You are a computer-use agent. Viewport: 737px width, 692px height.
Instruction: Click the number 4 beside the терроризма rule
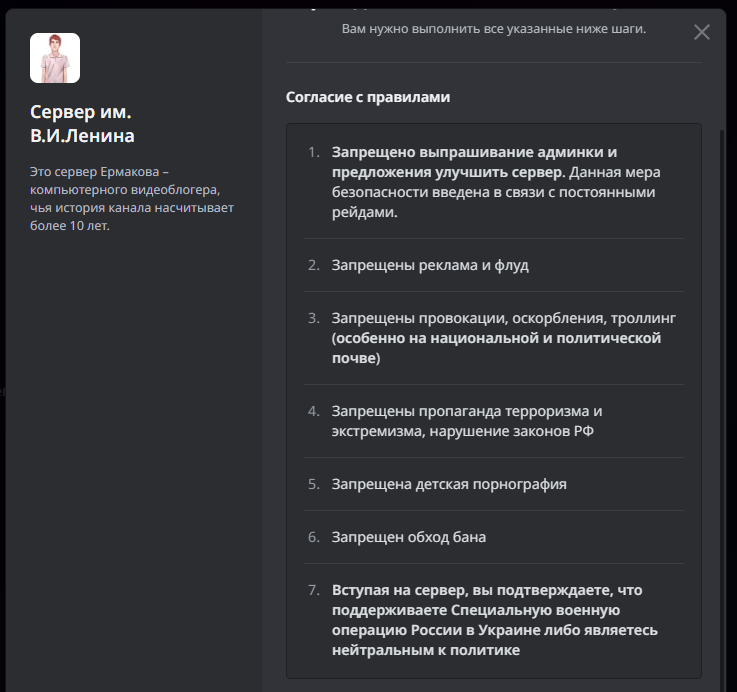coord(313,411)
